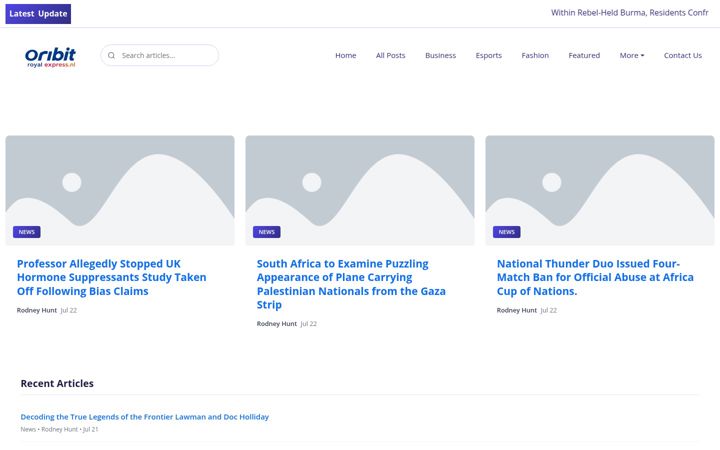Open the Fashion section

[535, 56]
